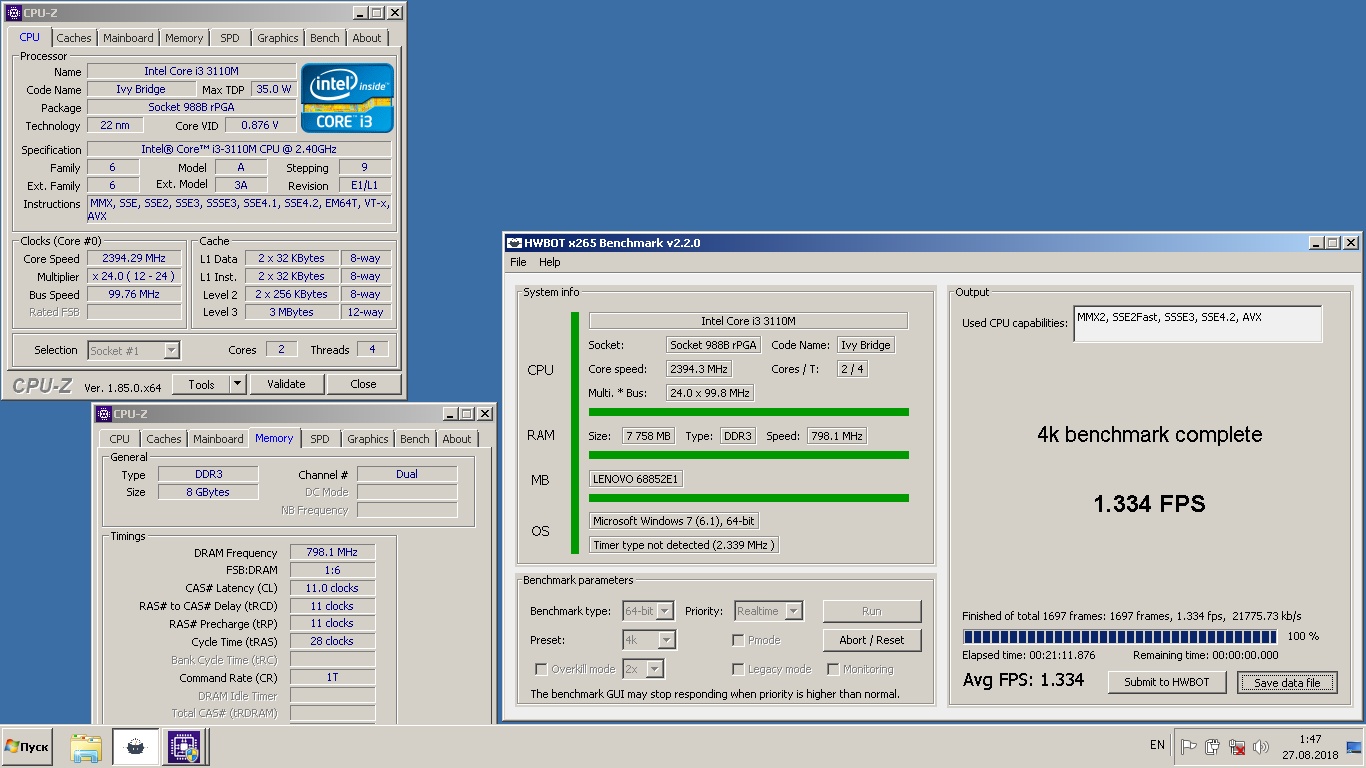
Task: Click the Name field Intel Core i3 3110M
Action: (191, 71)
